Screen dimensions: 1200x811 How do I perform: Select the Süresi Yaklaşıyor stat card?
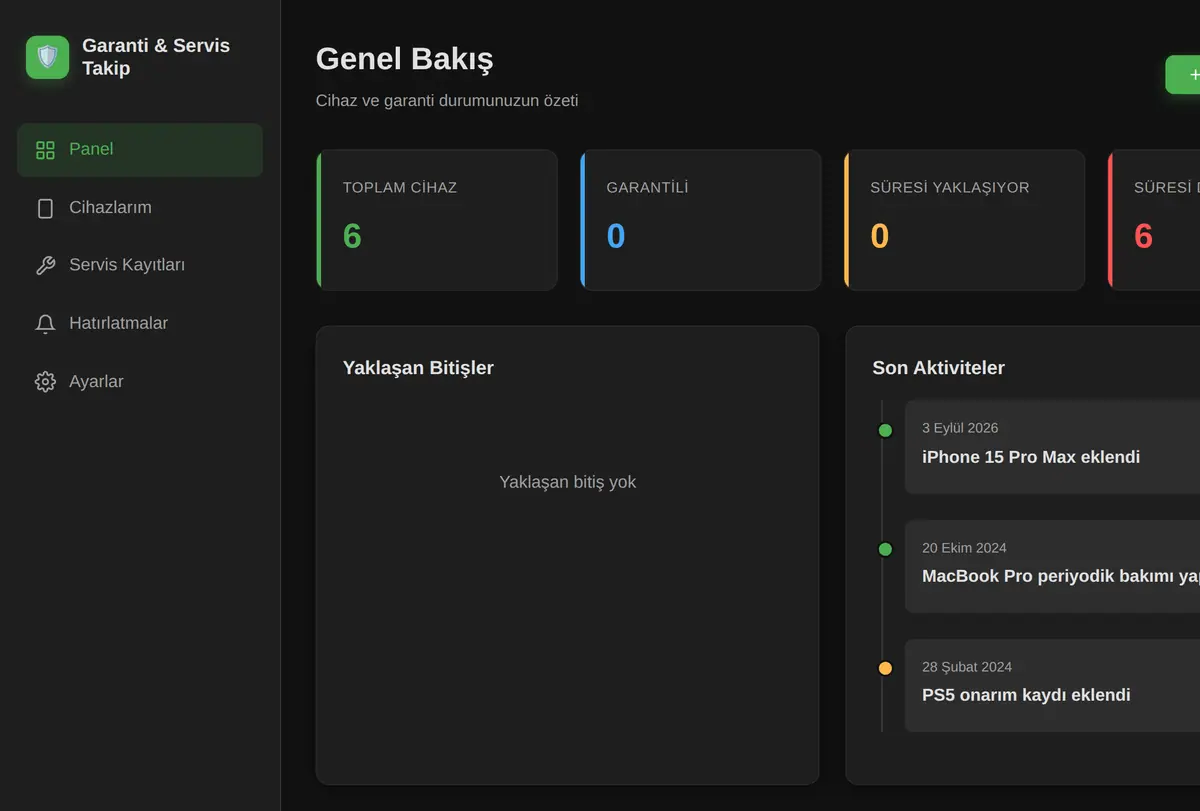(x=965, y=220)
